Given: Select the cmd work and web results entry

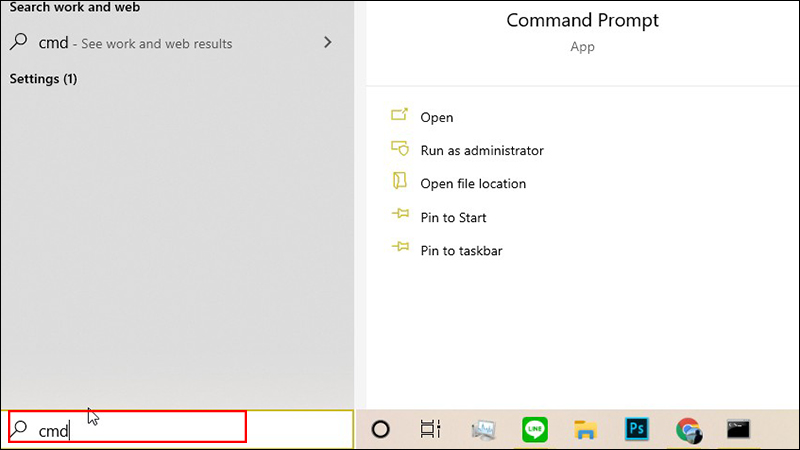Looking at the screenshot, I should (x=135, y=43).
